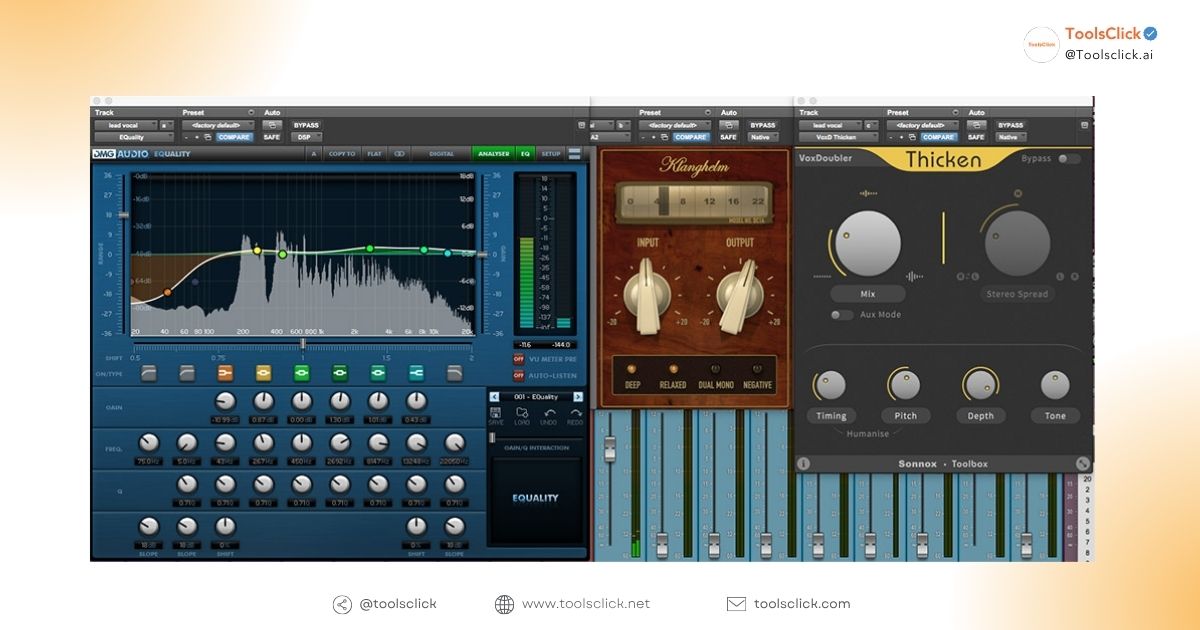This screenshot has height=630, width=1200.
Task: Click the resize icon in Sonnox footer
Action: pos(1082,464)
